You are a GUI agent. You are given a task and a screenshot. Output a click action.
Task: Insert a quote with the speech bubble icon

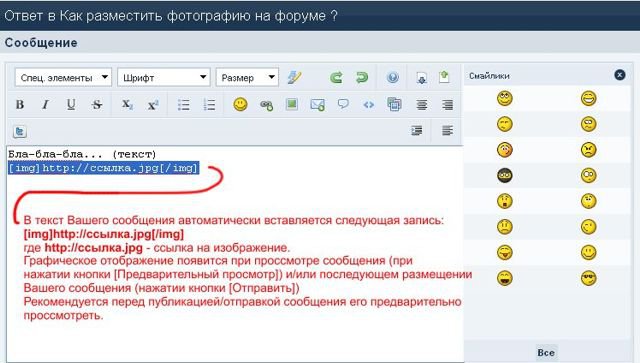pyautogui.click(x=343, y=104)
